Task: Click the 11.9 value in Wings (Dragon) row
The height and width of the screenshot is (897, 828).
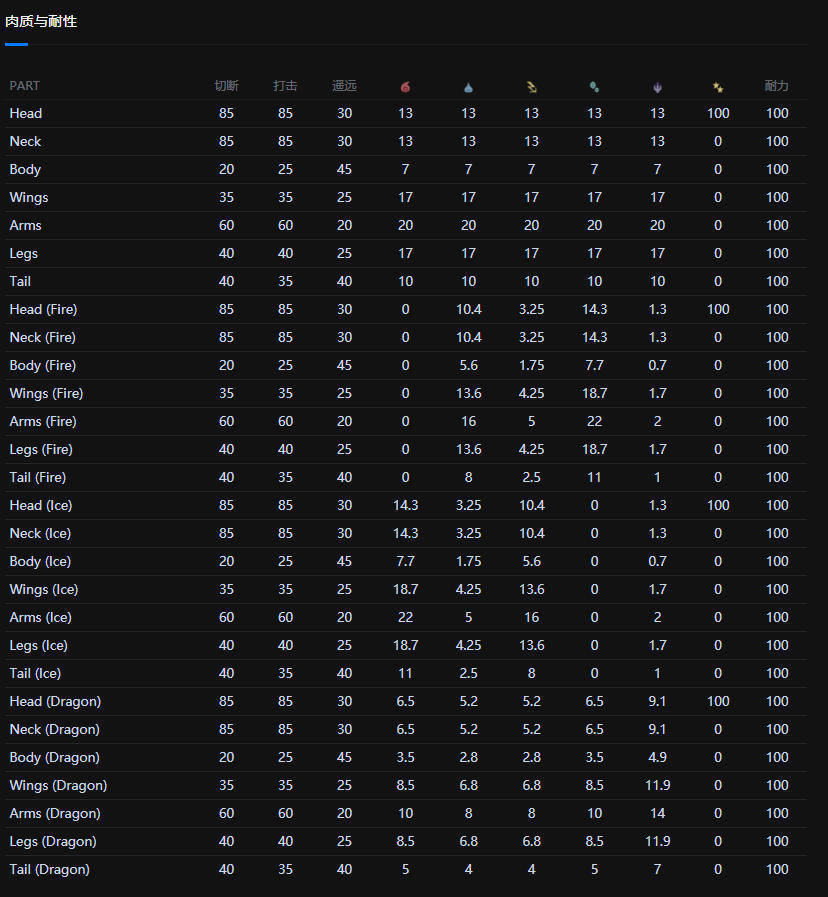Action: pyautogui.click(x=657, y=786)
